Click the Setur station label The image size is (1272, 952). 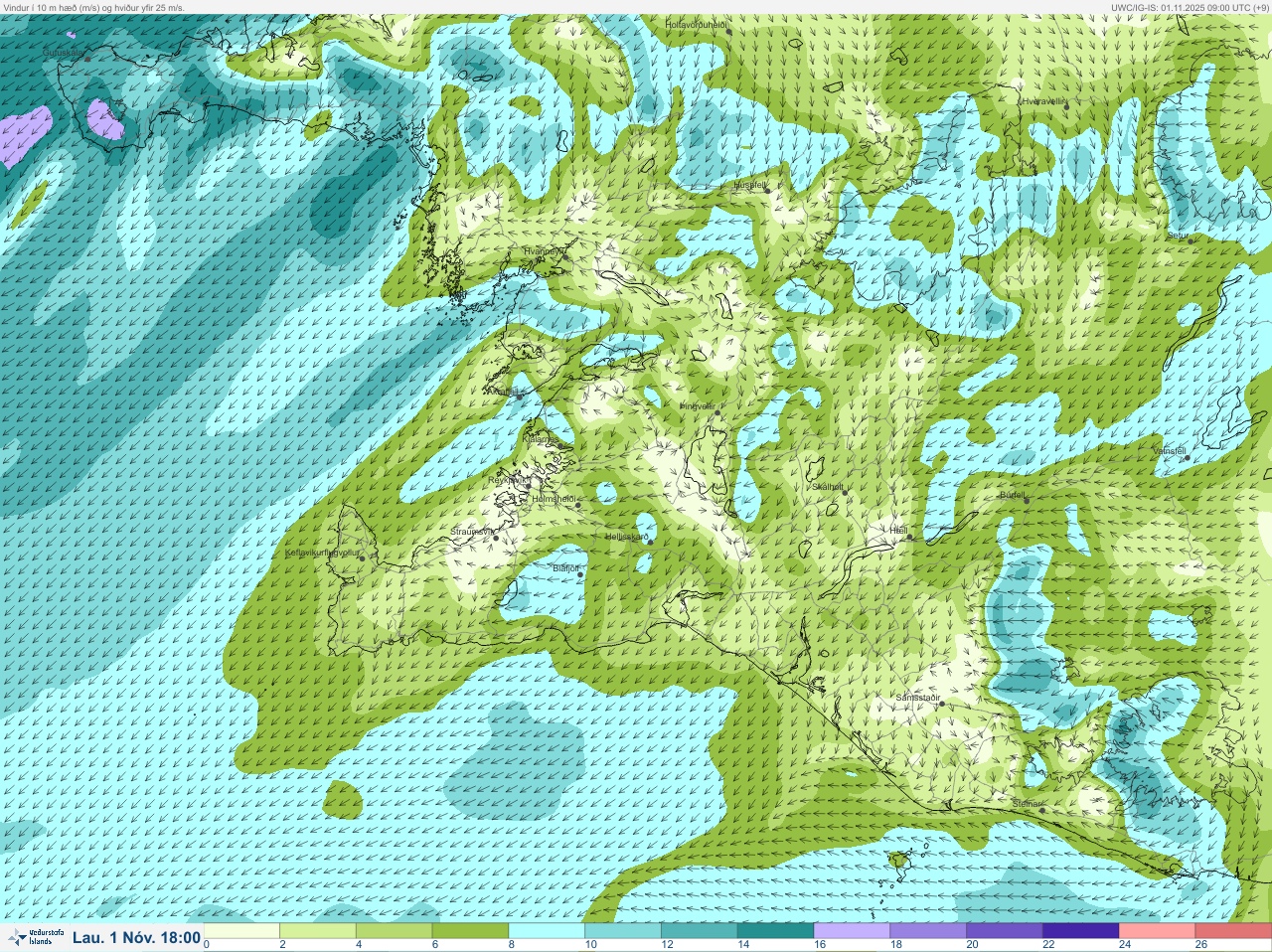(1178, 236)
